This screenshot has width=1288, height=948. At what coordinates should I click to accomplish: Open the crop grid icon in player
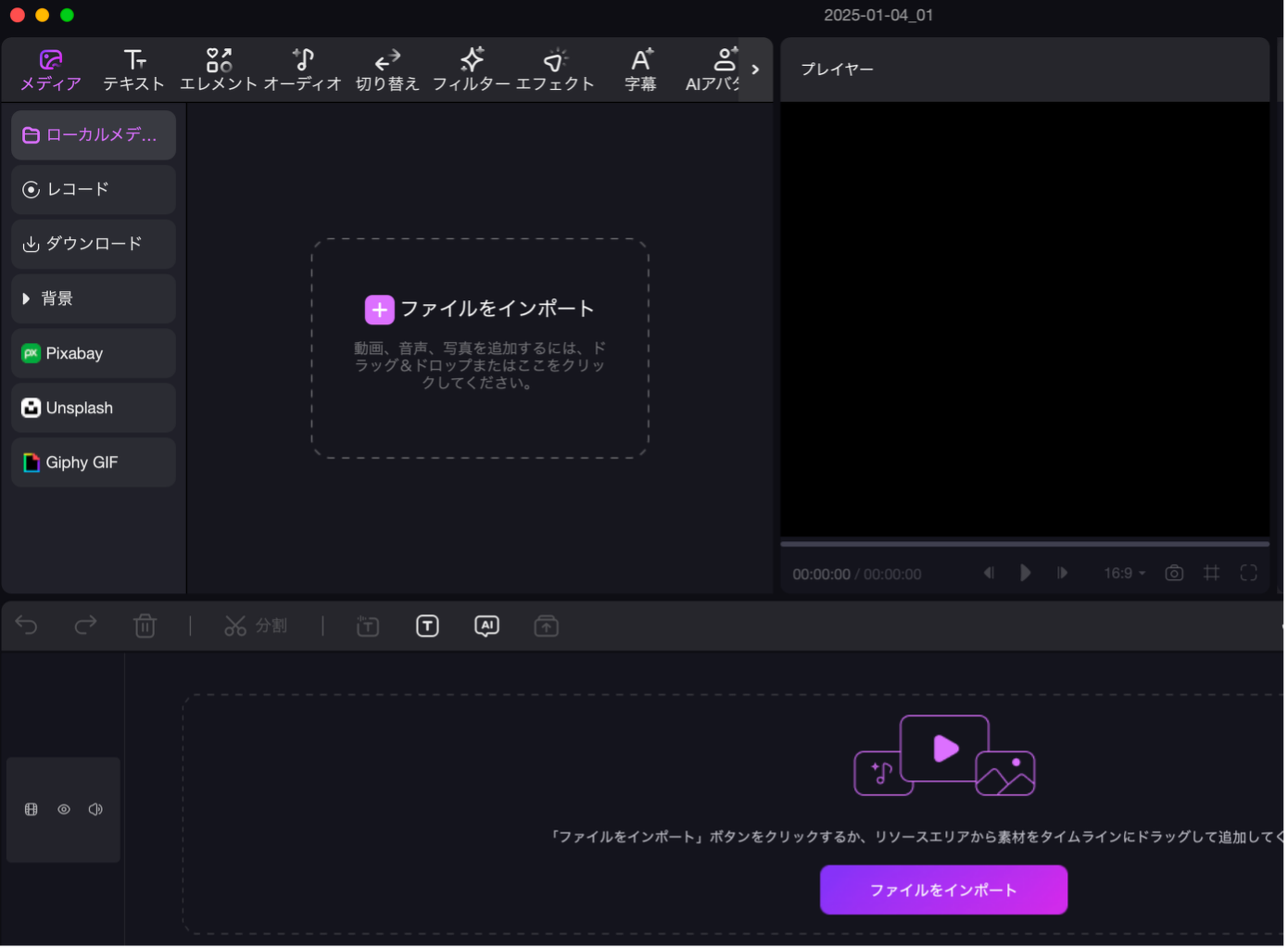1211,574
